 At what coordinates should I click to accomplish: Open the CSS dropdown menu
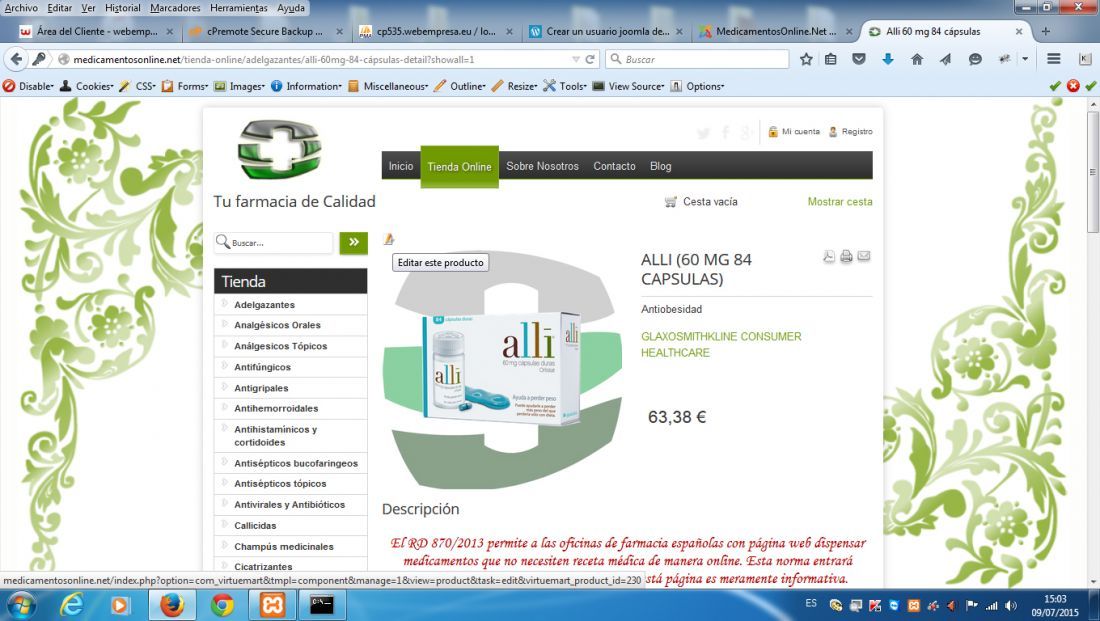138,86
